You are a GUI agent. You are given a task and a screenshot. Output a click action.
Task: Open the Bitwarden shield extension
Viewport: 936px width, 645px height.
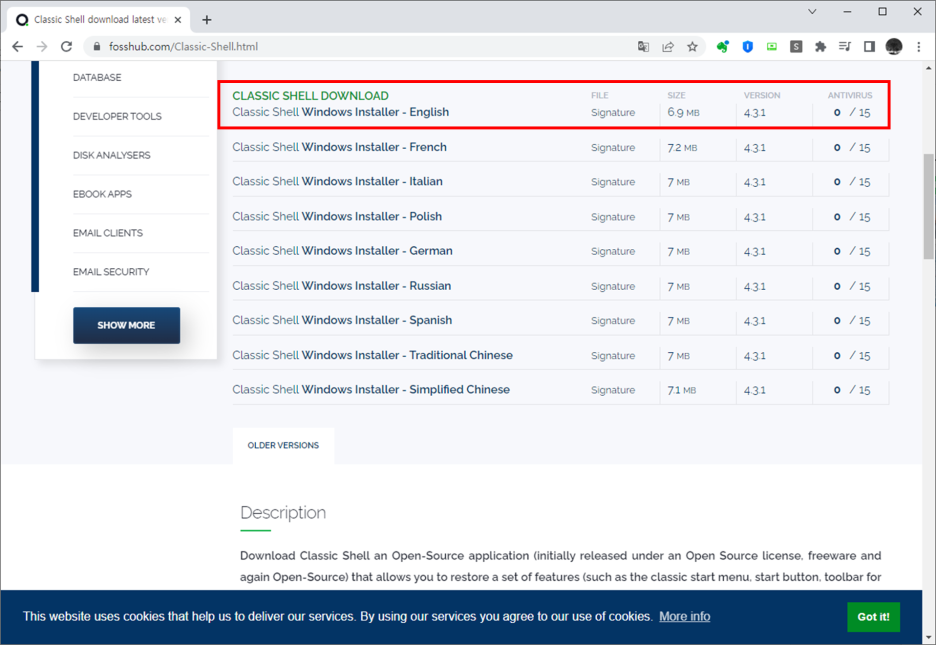click(747, 47)
